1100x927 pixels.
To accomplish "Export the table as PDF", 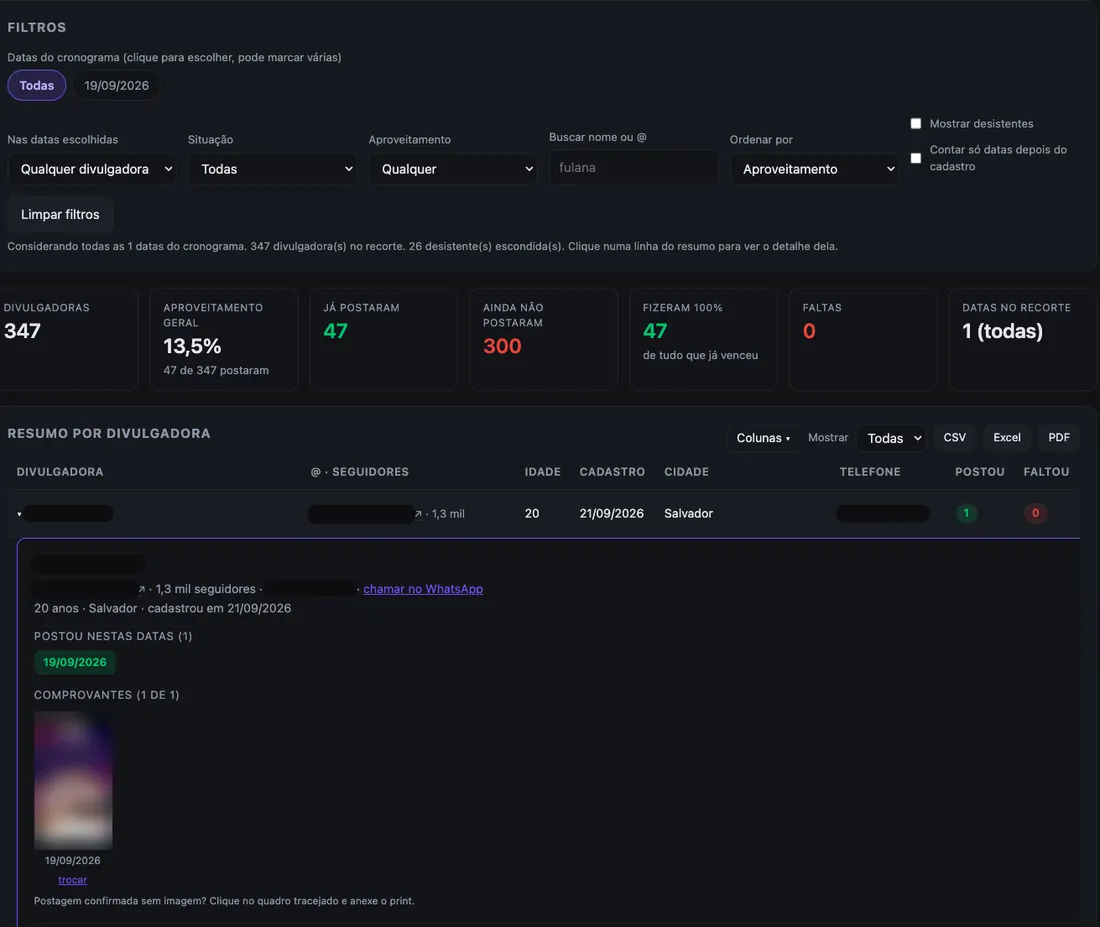I will [x=1059, y=438].
